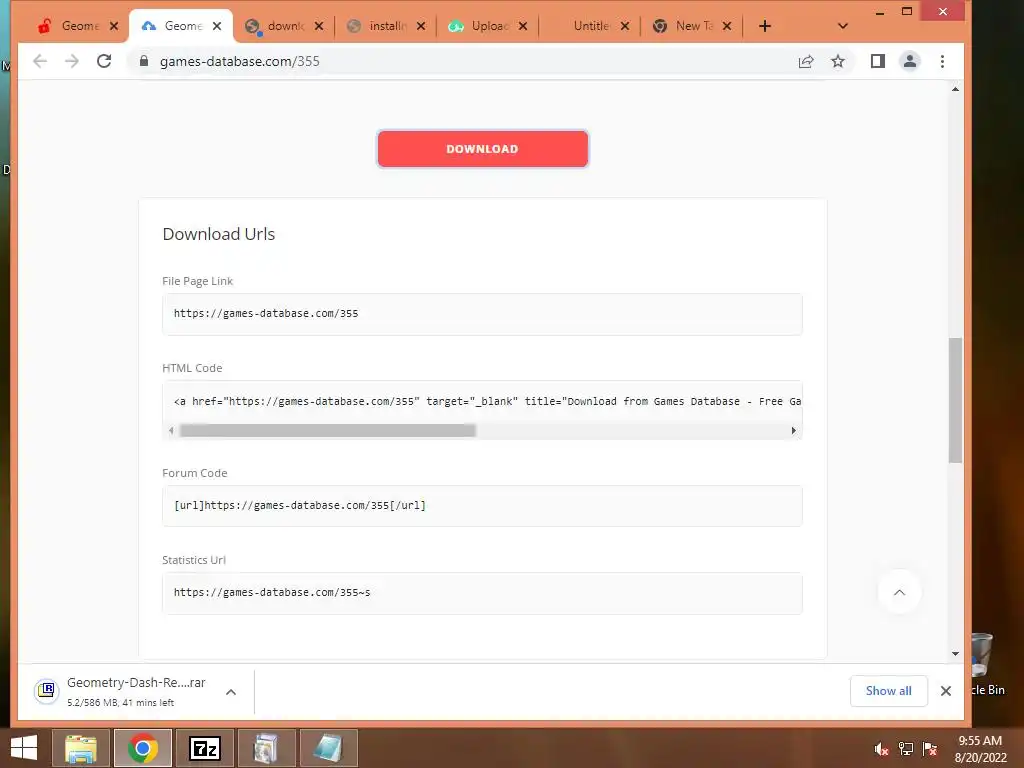Click left arrow of HTML Code scrollbar
Screen dimensions: 1024x768
pyautogui.click(x=170, y=430)
